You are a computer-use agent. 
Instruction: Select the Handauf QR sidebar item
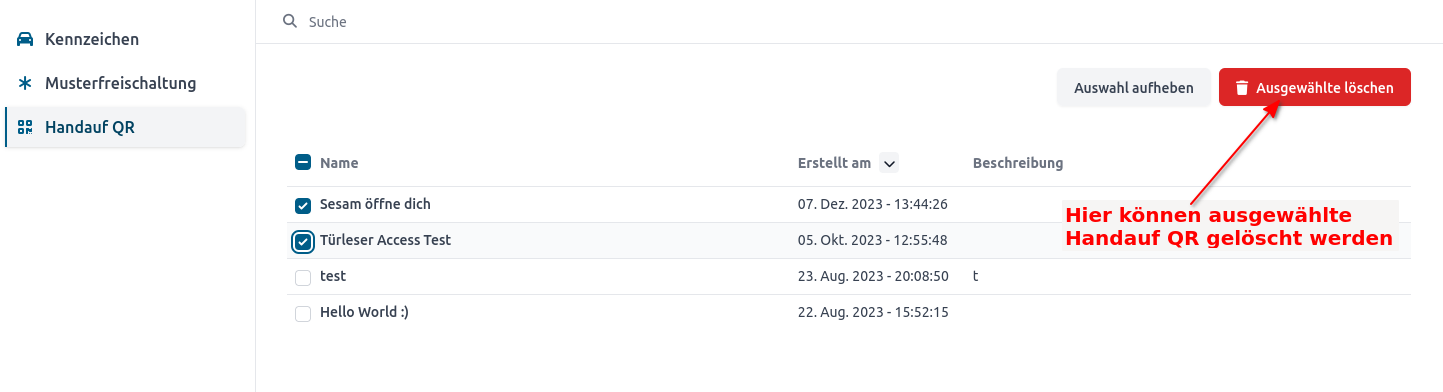click(x=125, y=127)
